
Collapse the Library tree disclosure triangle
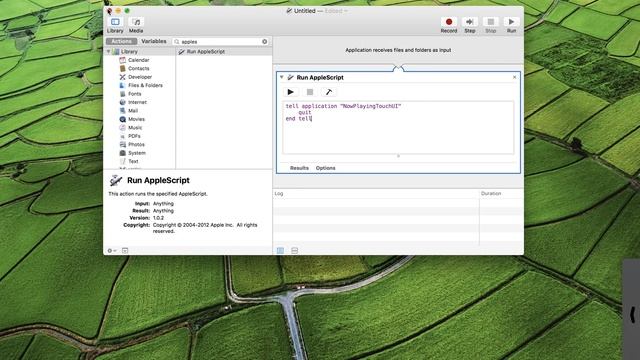pyautogui.click(x=109, y=51)
